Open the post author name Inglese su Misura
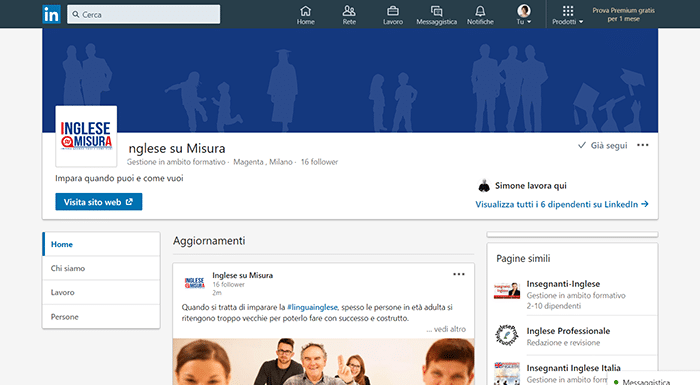The width and height of the screenshot is (700, 385). coord(242,275)
